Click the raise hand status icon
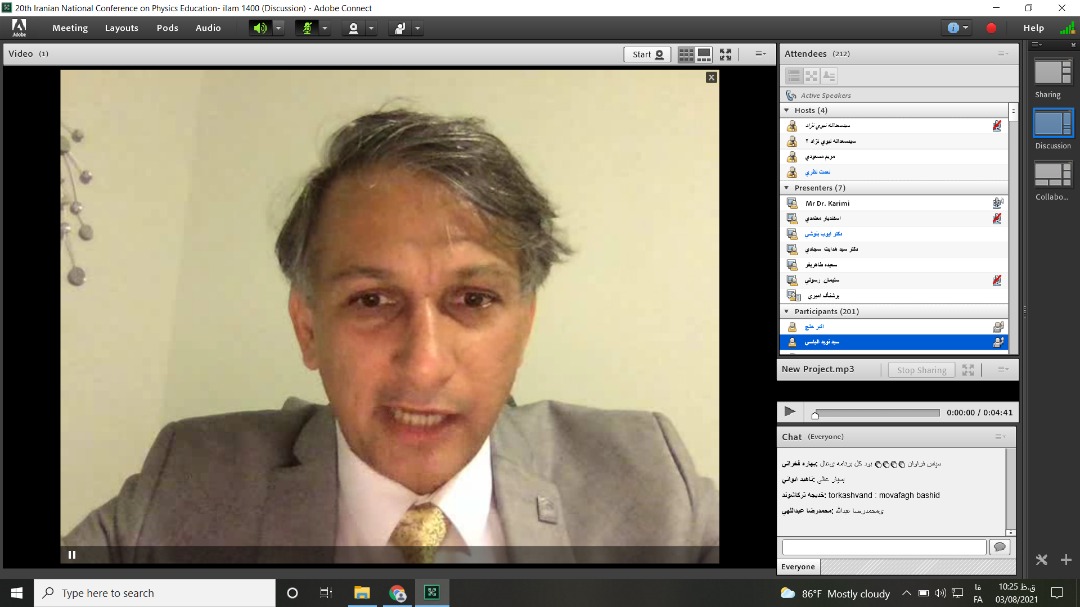 click(x=399, y=28)
